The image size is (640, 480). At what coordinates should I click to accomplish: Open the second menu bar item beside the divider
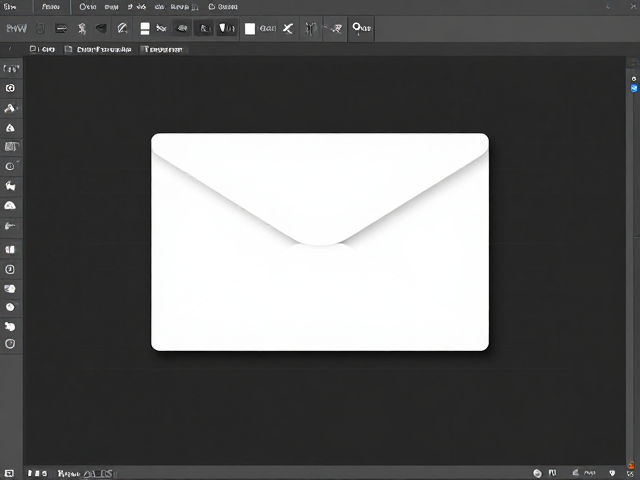click(51, 7)
